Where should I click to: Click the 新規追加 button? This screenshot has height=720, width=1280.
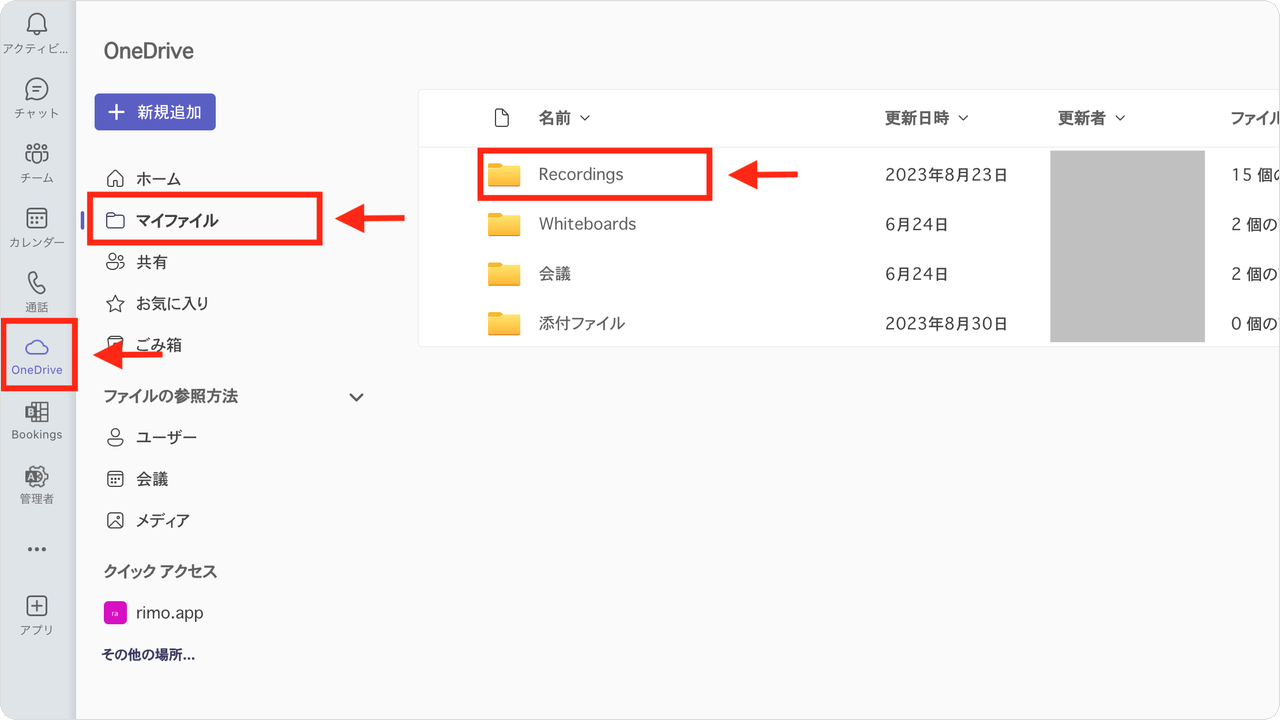155,112
